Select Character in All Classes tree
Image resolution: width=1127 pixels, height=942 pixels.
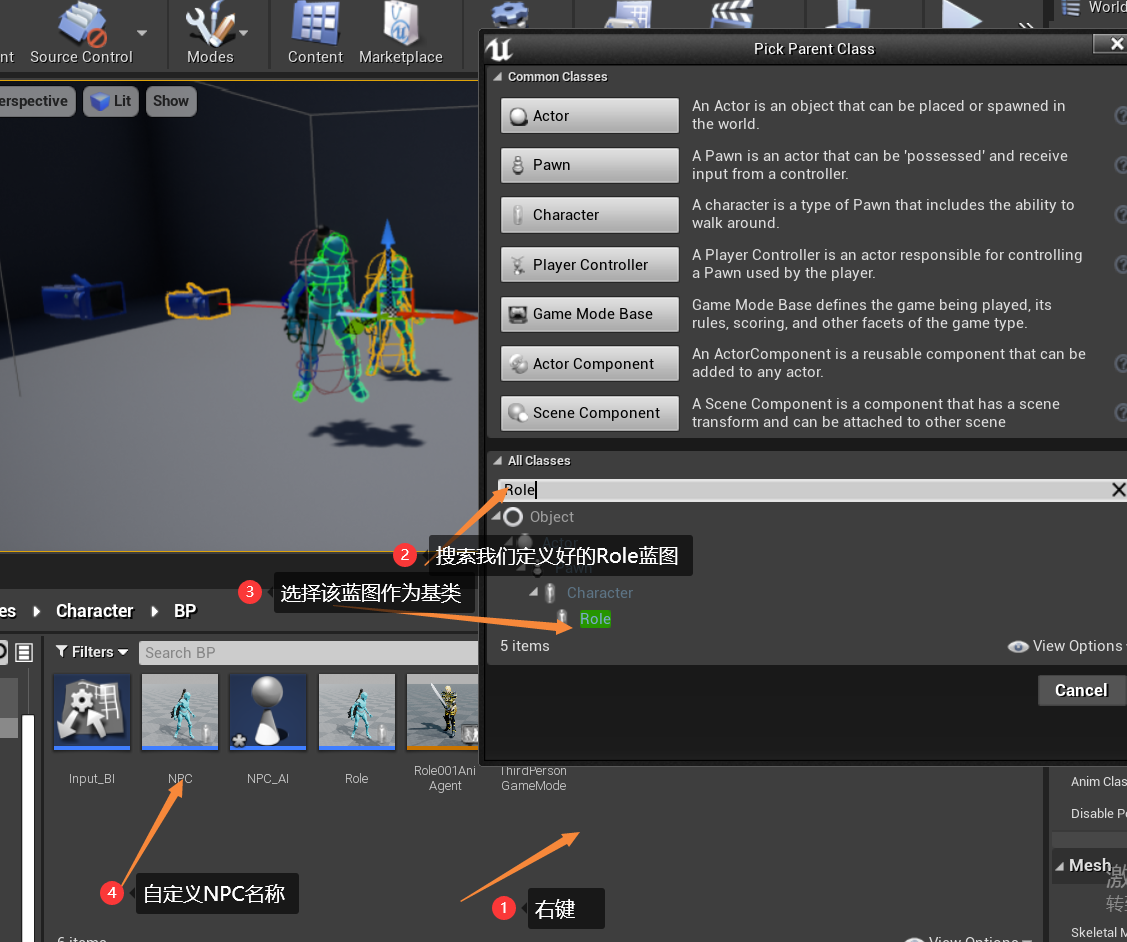(599, 593)
